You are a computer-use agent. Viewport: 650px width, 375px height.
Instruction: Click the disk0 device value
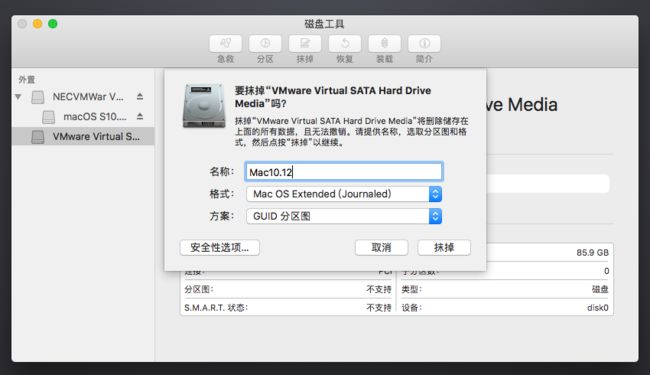pos(598,308)
